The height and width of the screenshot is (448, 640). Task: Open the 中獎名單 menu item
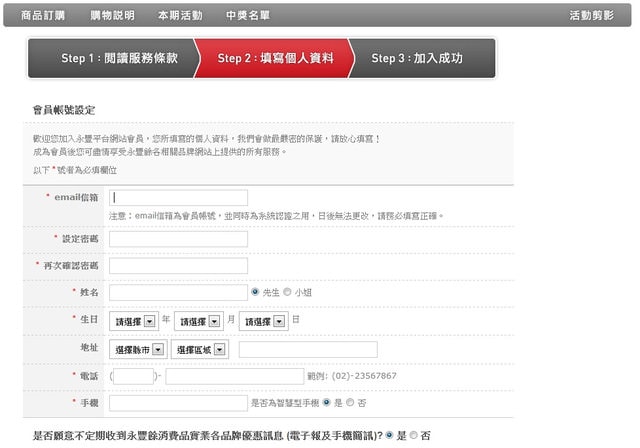[x=248, y=16]
